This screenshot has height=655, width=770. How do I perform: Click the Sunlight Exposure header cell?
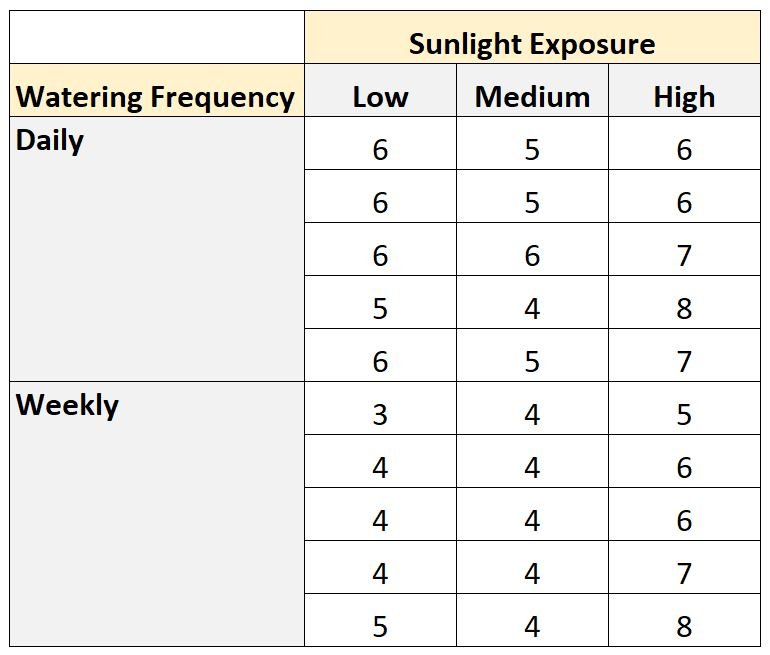click(532, 37)
